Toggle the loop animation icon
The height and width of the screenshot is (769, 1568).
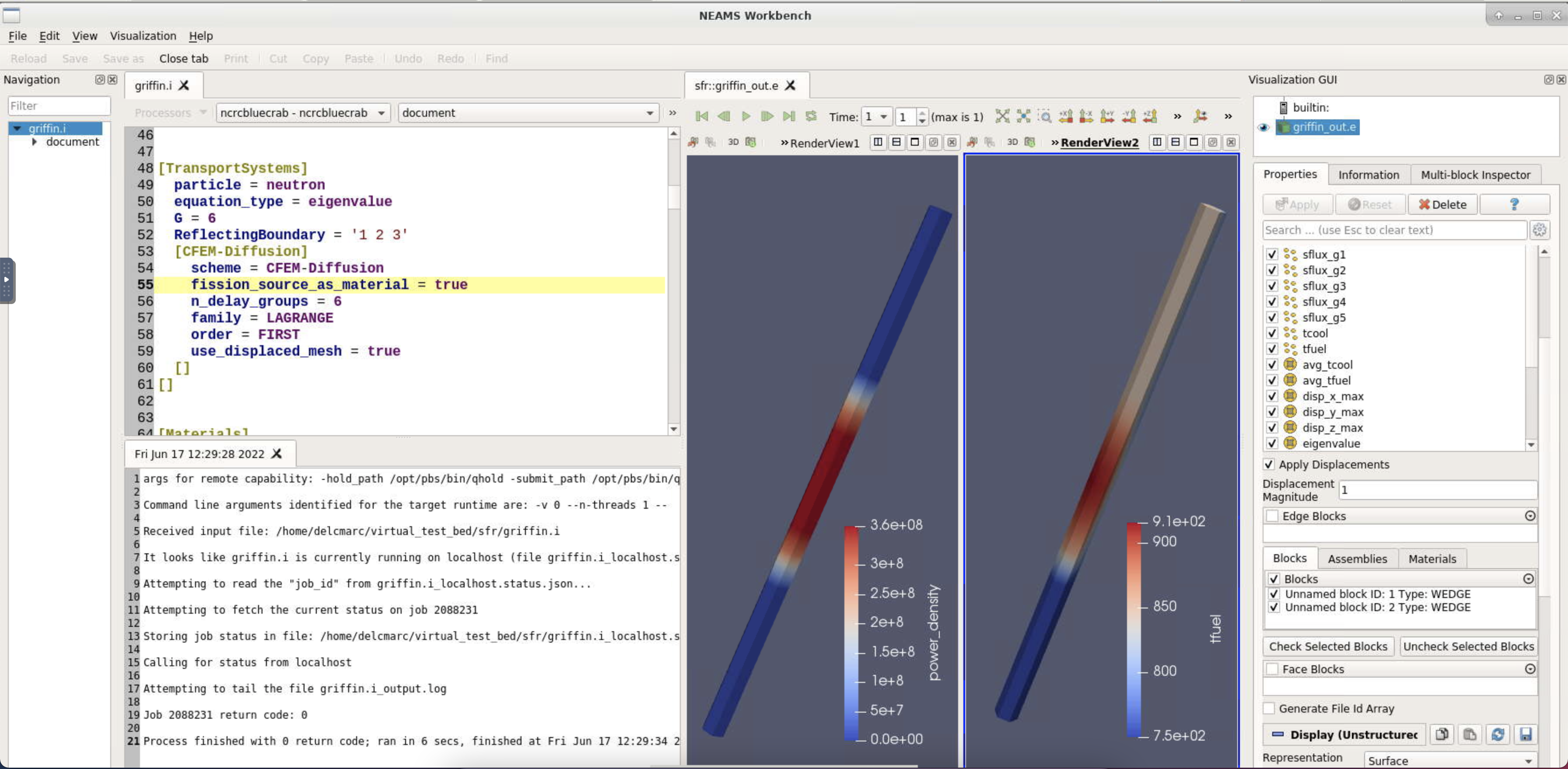click(x=811, y=116)
